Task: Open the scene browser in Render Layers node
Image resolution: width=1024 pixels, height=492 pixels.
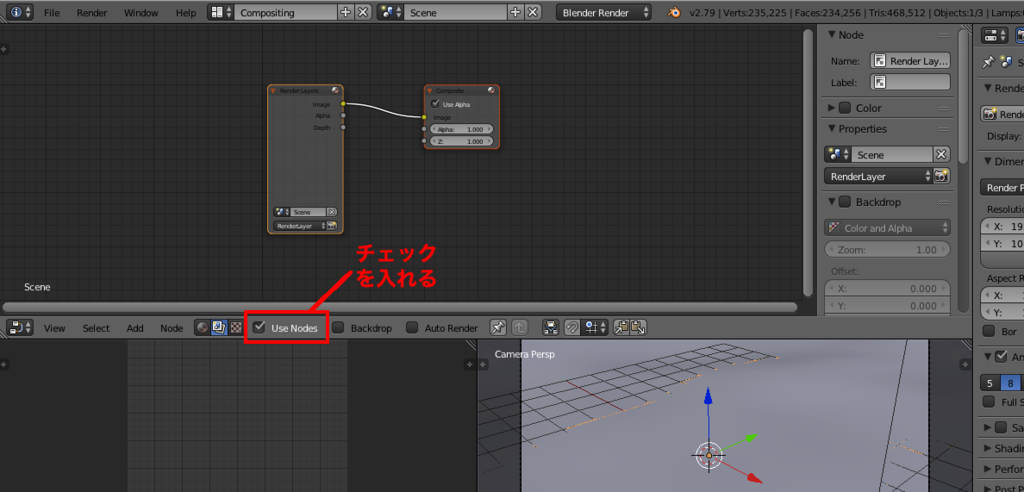Action: coord(281,212)
